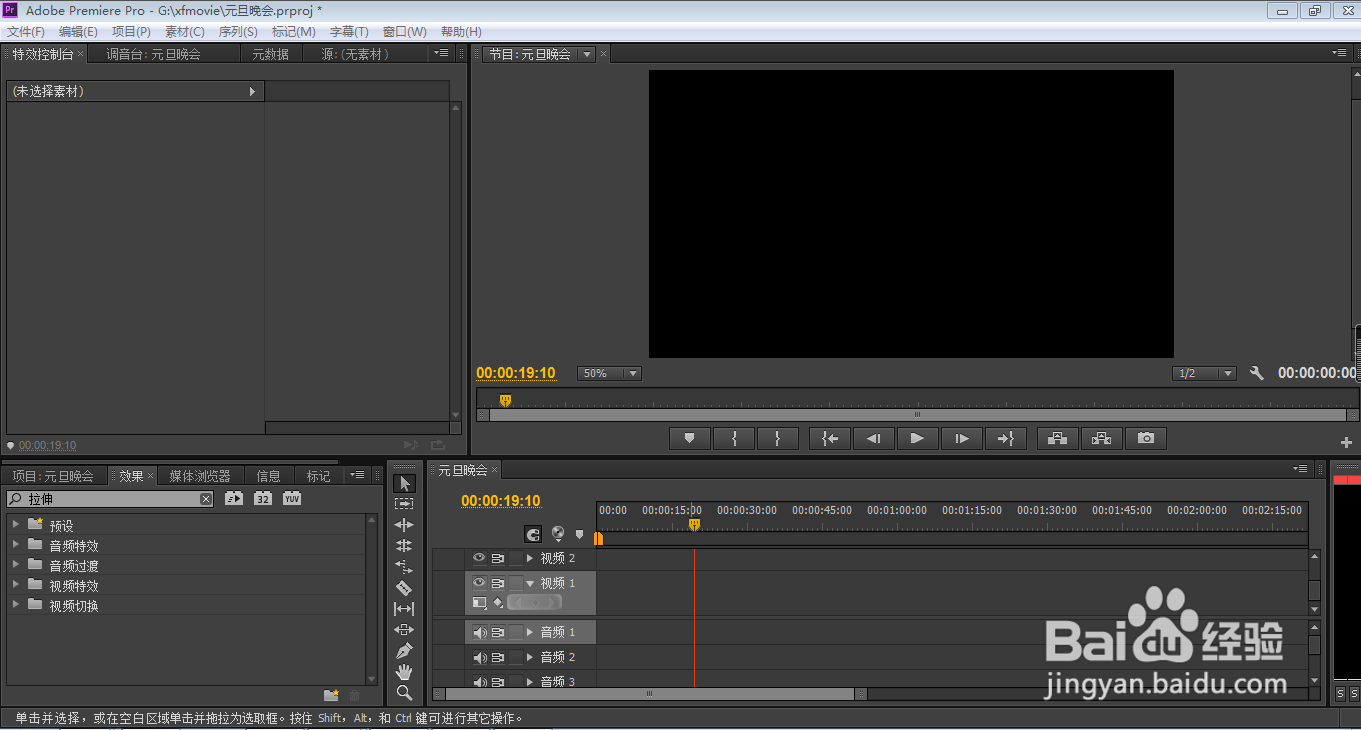Set Encore chapter marker in timeline

pyautogui.click(x=558, y=534)
